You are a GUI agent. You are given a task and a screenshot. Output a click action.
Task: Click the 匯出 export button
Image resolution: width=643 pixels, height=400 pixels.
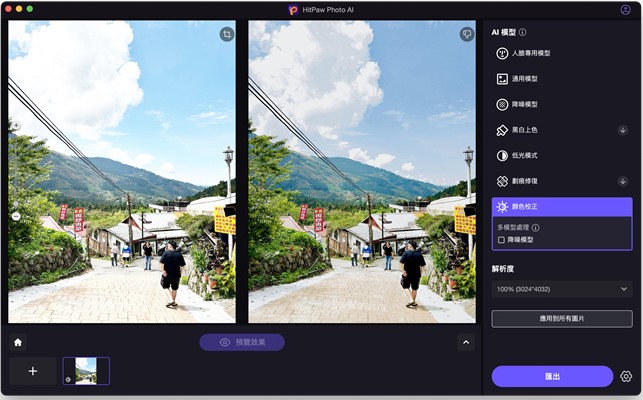coord(551,376)
